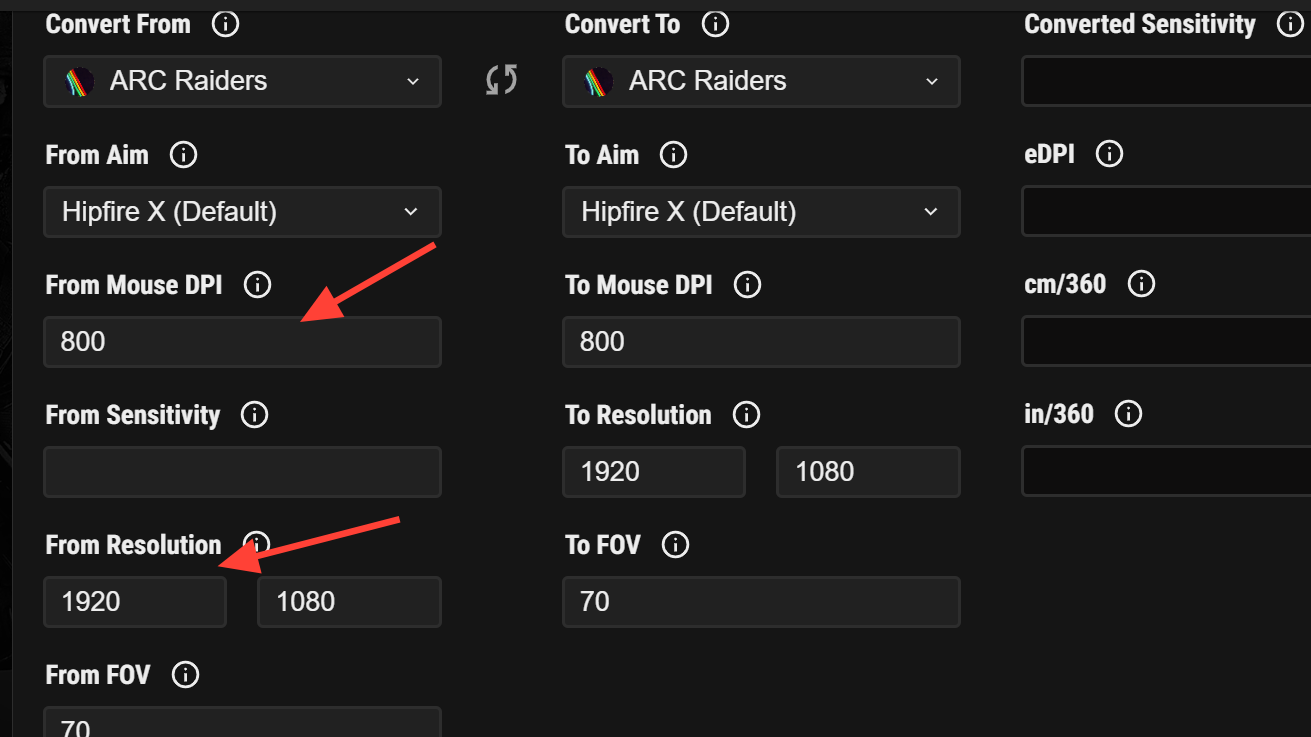Click the info icon beside Convert To
This screenshot has height=737, width=1311.
(715, 24)
